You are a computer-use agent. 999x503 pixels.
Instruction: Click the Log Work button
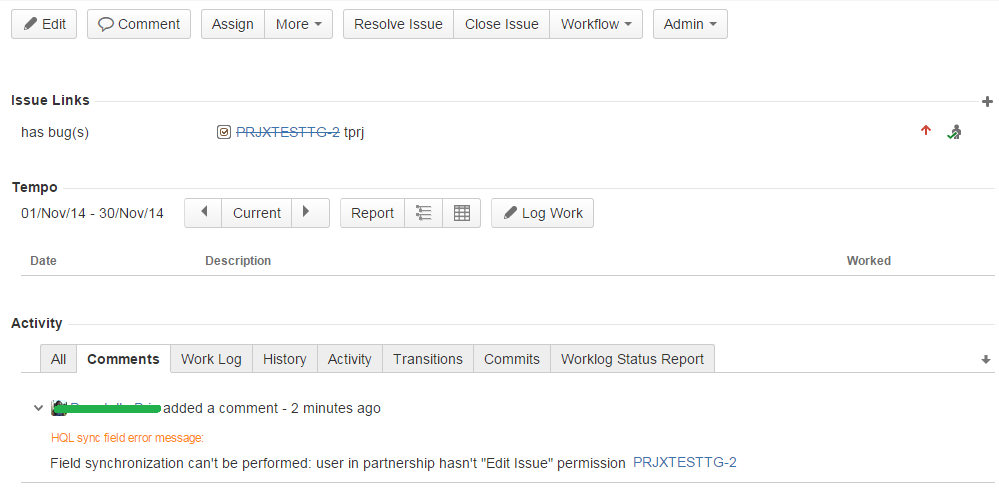542,213
